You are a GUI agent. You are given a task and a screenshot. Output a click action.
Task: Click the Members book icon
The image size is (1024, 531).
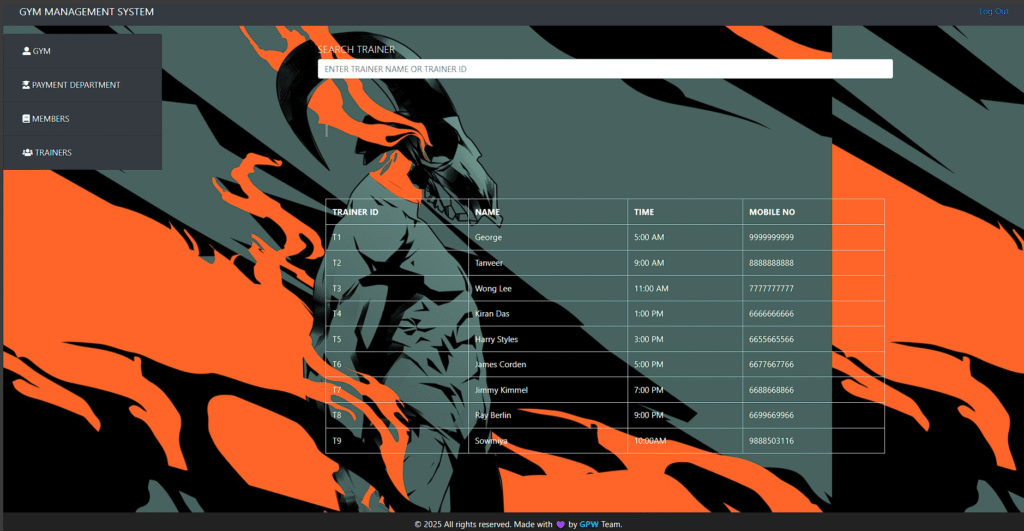tap(26, 119)
